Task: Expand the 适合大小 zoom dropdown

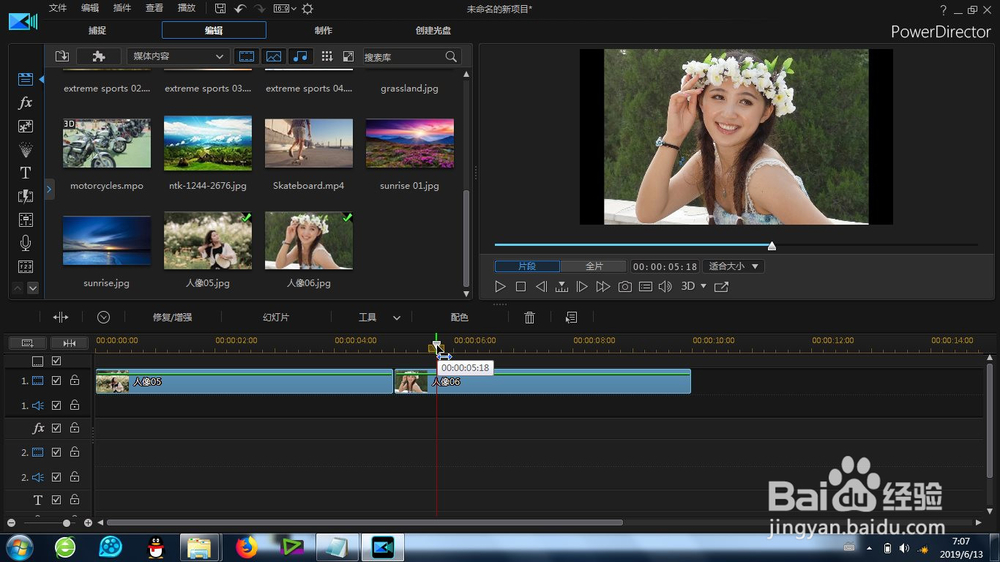Action: [x=734, y=267]
